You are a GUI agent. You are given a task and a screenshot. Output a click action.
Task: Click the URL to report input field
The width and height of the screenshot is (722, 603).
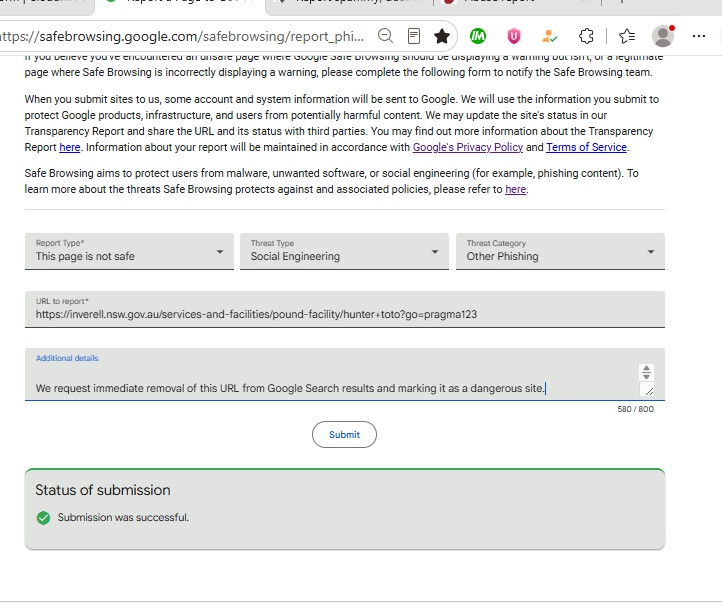tap(345, 309)
